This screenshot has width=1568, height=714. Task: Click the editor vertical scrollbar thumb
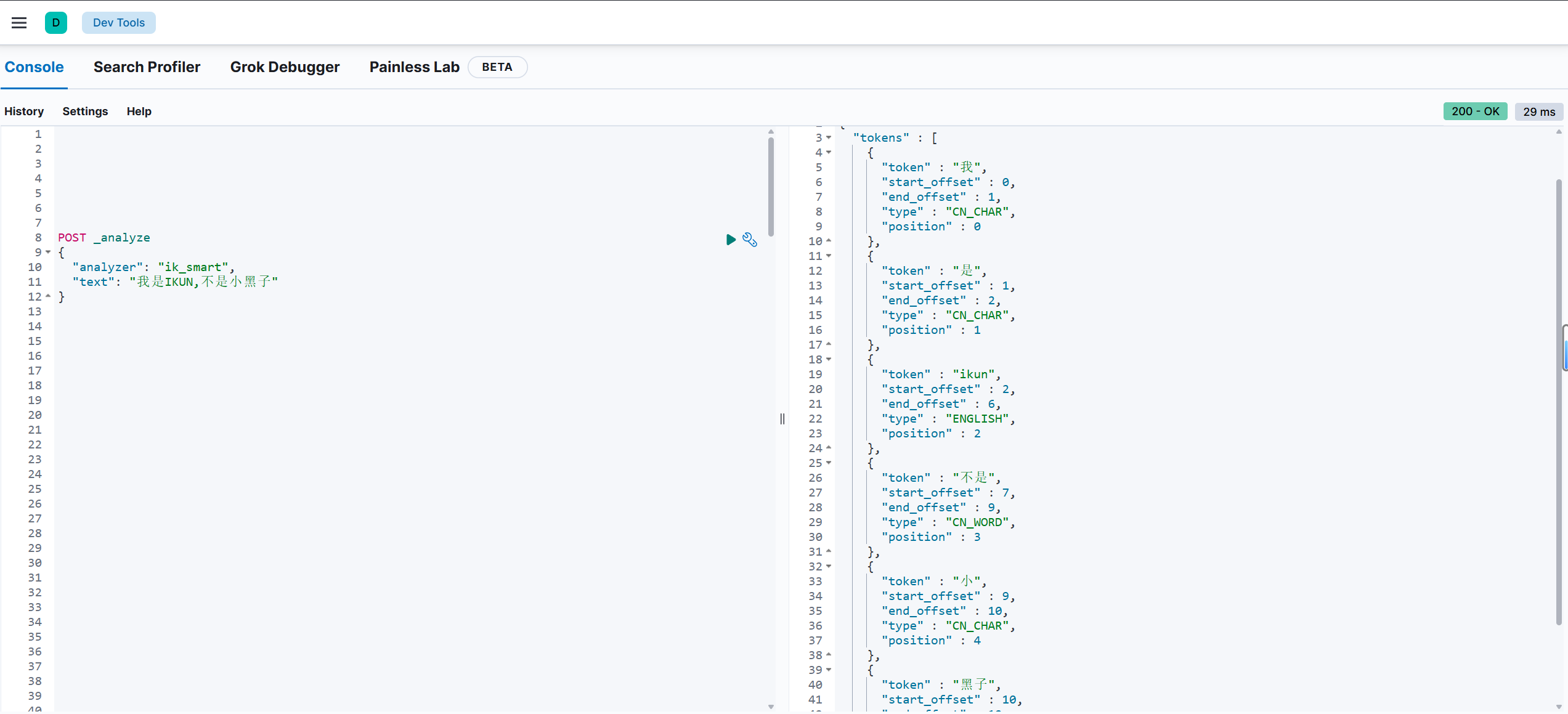[771, 187]
